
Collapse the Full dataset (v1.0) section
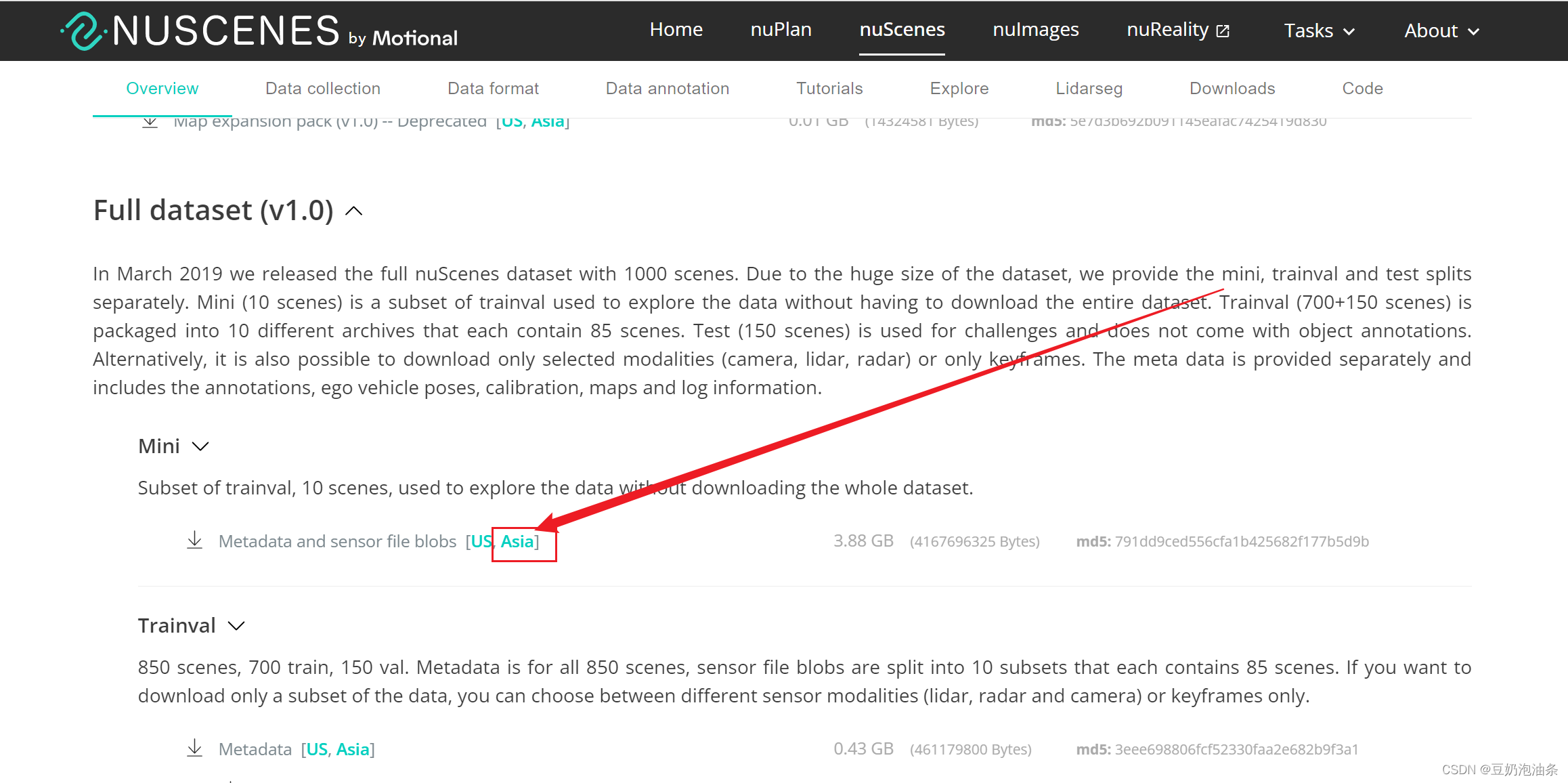click(x=354, y=211)
